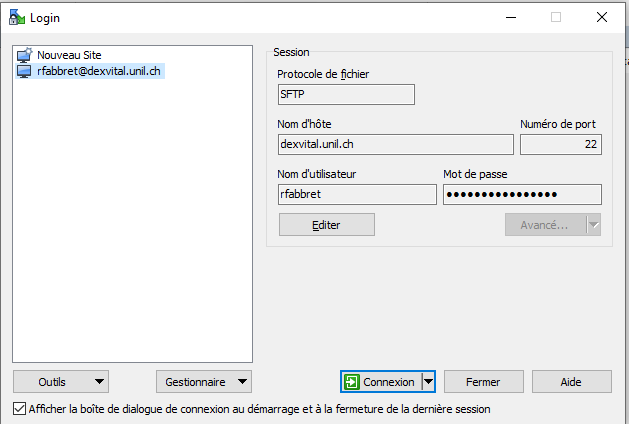Select the rfabbret@dexvital.unil.ch saved site
Image resolution: width=629 pixels, height=424 pixels.
coord(98,71)
